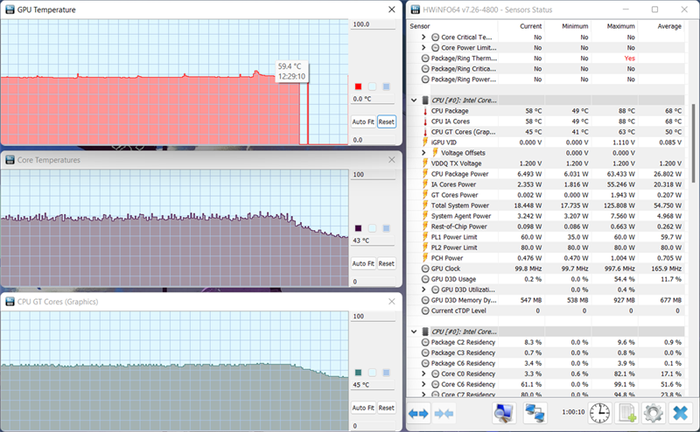Viewport: 700px width, 432px height.
Task: Click Reset in Core Temperatures window
Action: (x=386, y=264)
